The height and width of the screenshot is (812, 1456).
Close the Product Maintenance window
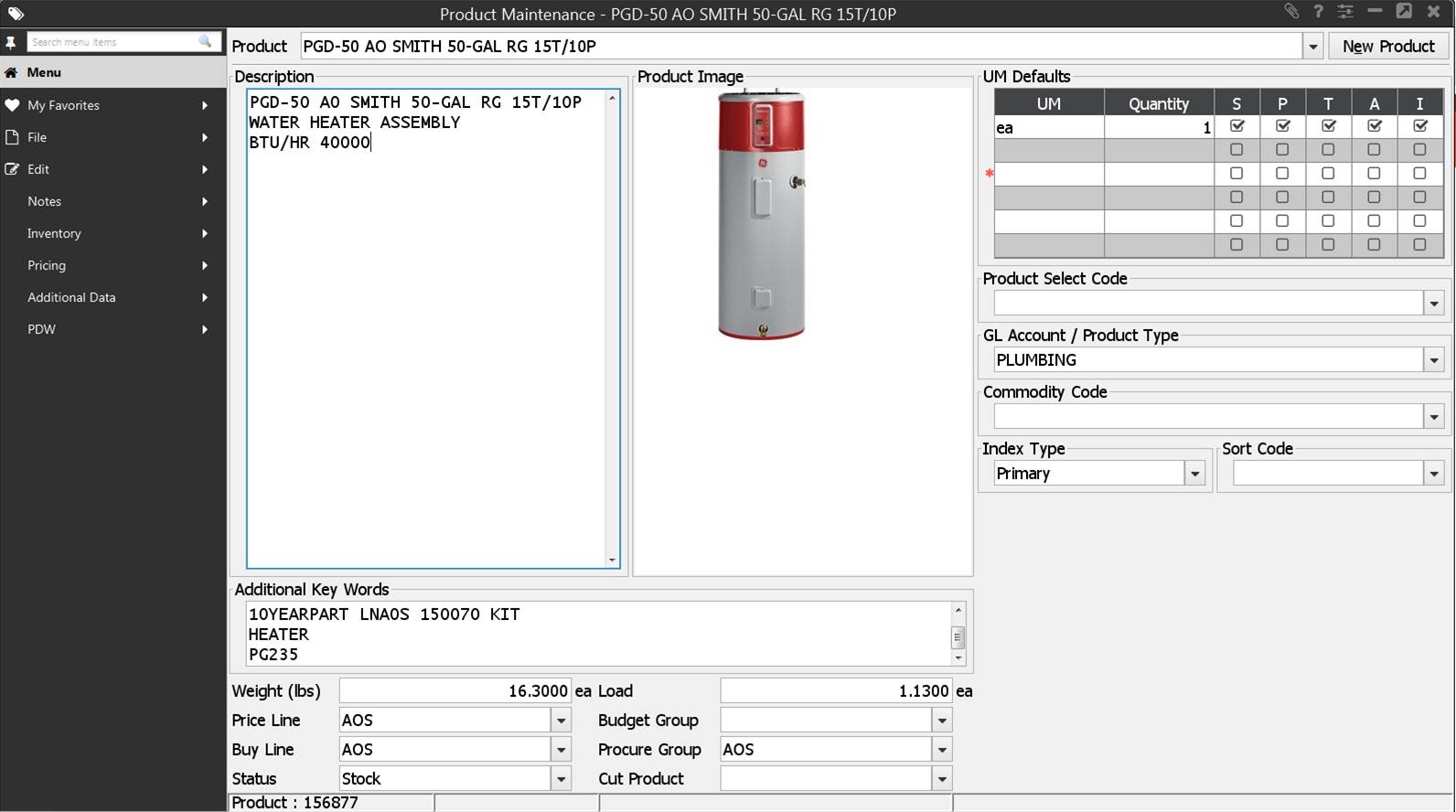tap(1434, 11)
